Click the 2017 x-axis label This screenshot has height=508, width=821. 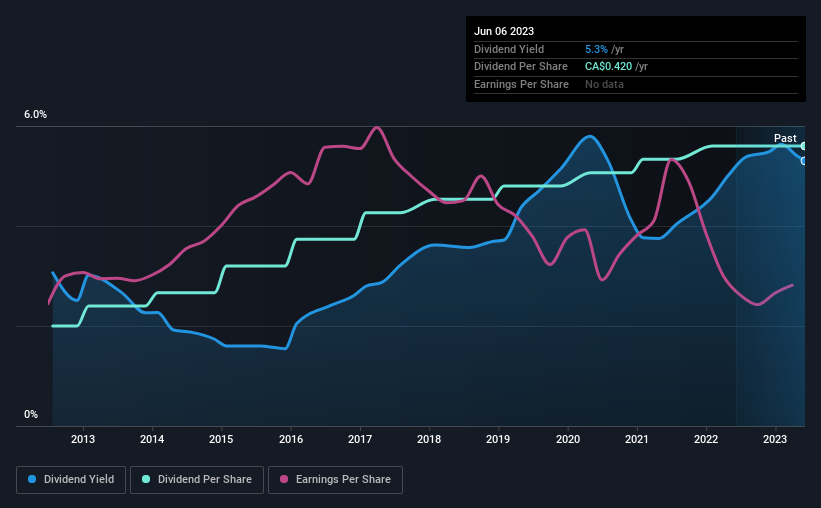click(360, 439)
